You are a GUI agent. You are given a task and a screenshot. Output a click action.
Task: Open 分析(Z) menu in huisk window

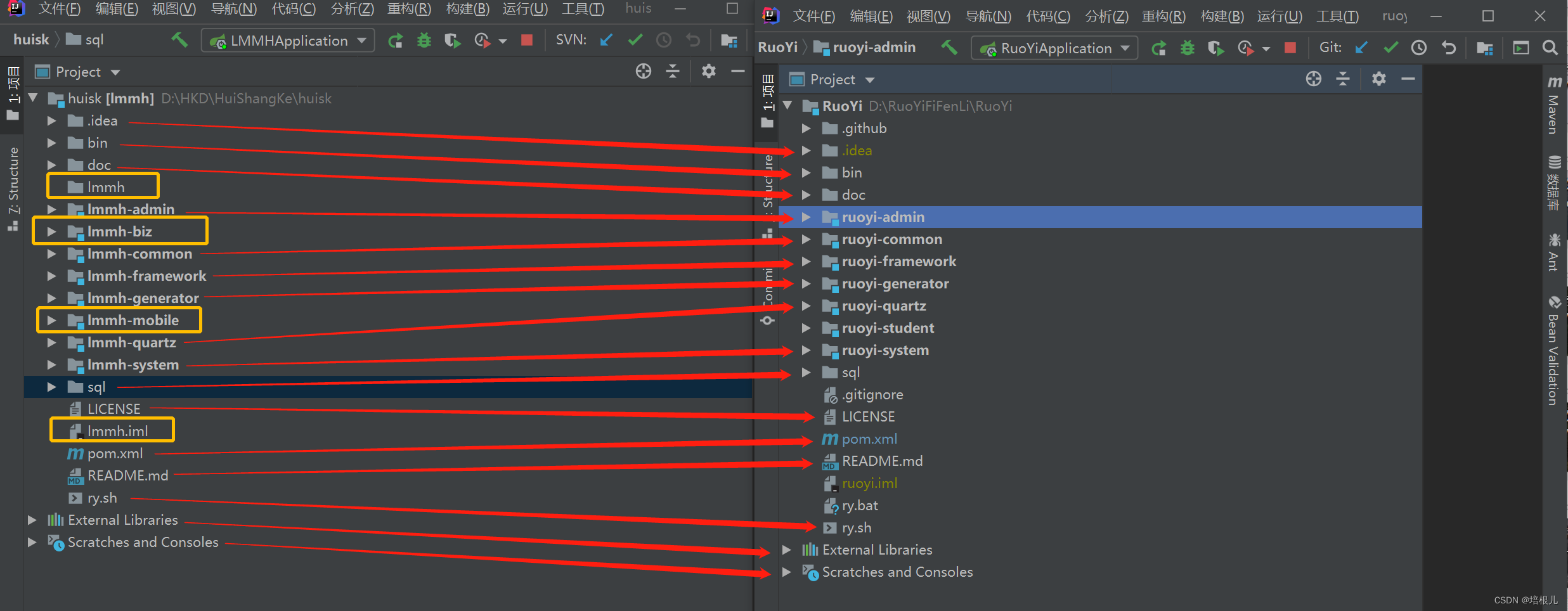(x=352, y=9)
